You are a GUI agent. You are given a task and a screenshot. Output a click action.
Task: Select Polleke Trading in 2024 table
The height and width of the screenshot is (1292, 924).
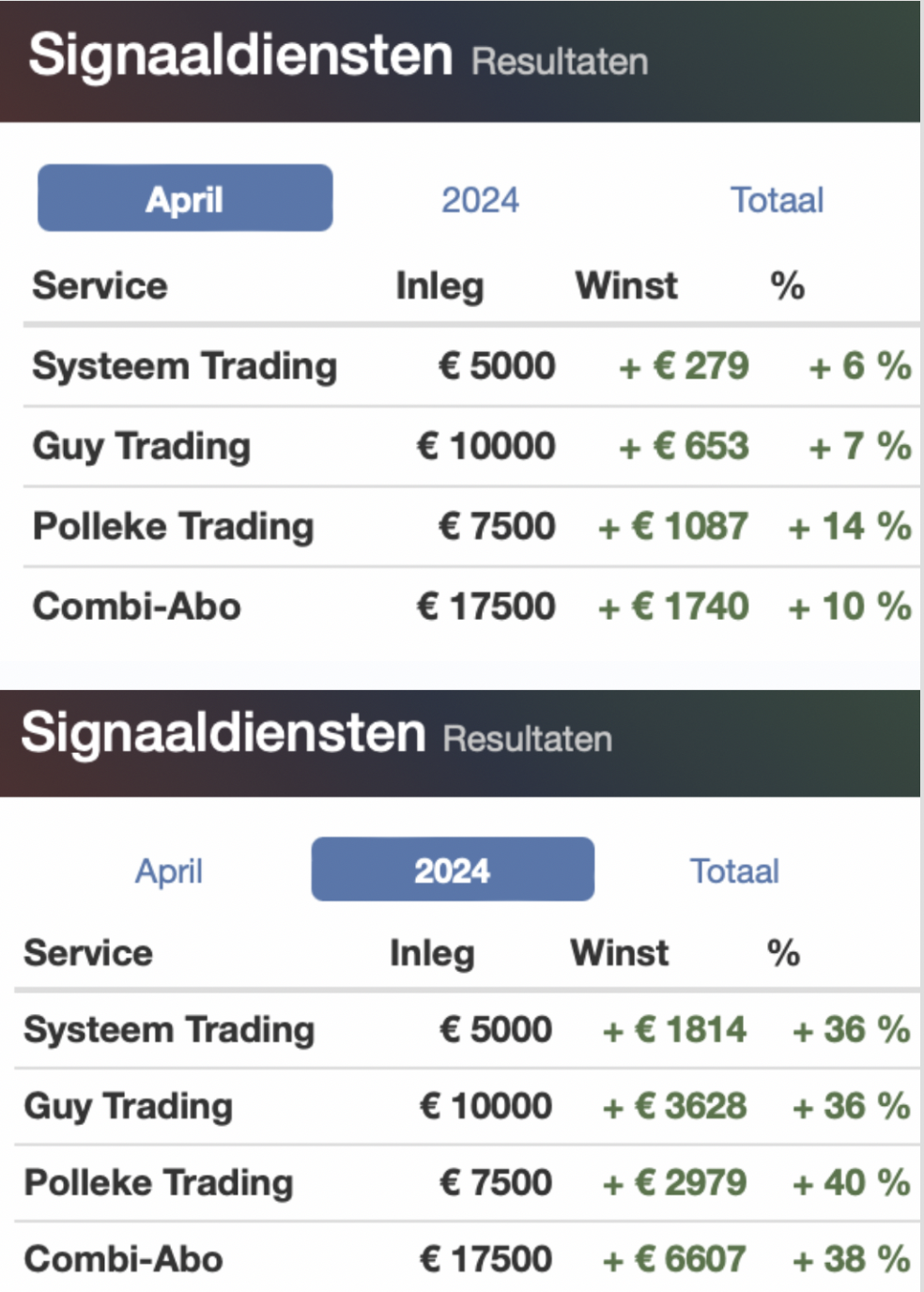tap(467, 1183)
